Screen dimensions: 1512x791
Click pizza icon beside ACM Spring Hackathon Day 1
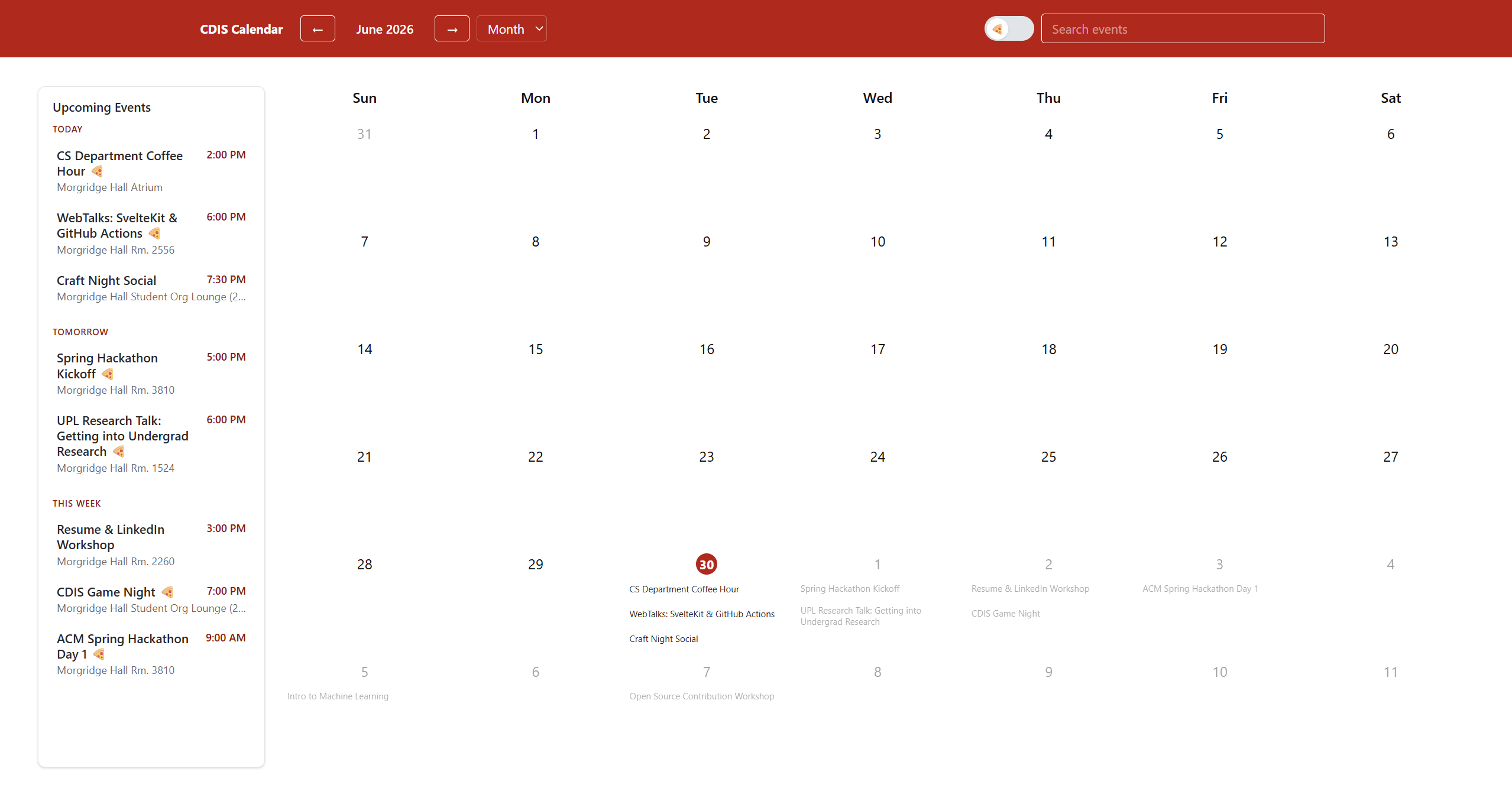(99, 654)
